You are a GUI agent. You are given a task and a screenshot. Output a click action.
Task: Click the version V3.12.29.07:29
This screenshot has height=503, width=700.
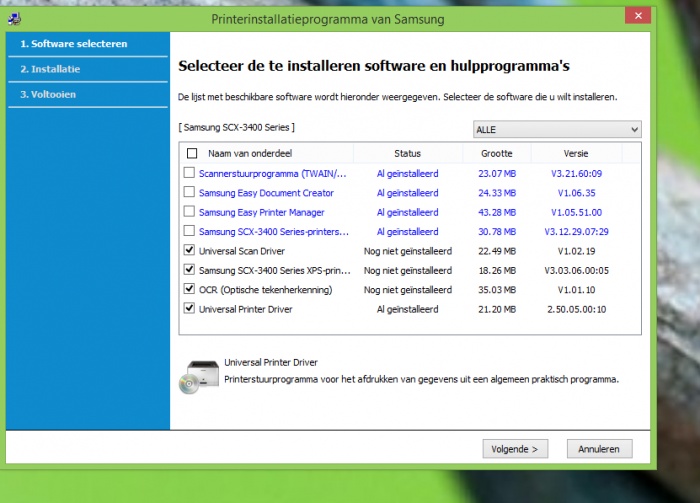coord(576,232)
